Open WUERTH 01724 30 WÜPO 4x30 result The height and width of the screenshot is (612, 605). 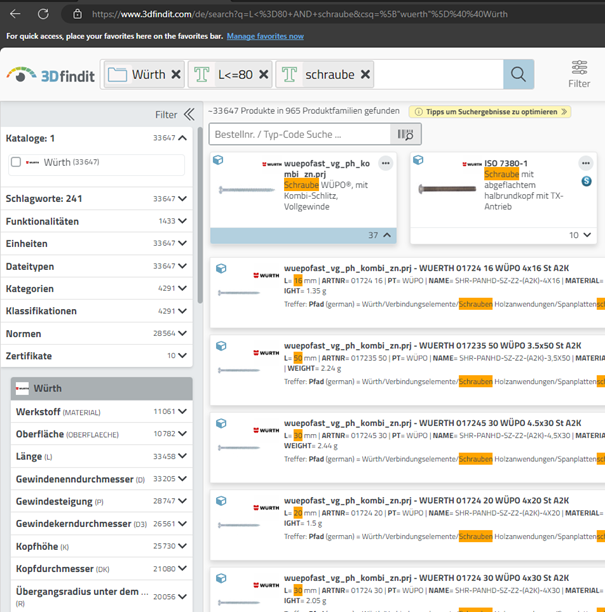(426, 578)
